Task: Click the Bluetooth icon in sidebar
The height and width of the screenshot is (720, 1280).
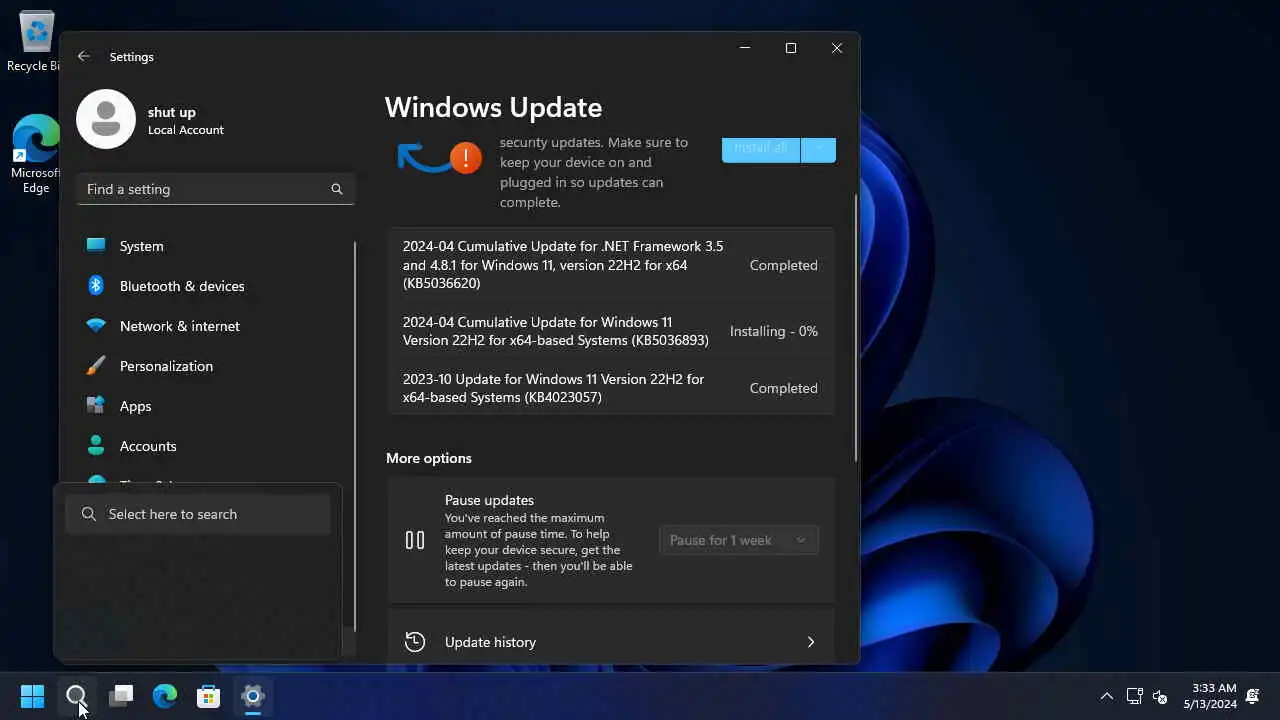Action: pos(96,285)
